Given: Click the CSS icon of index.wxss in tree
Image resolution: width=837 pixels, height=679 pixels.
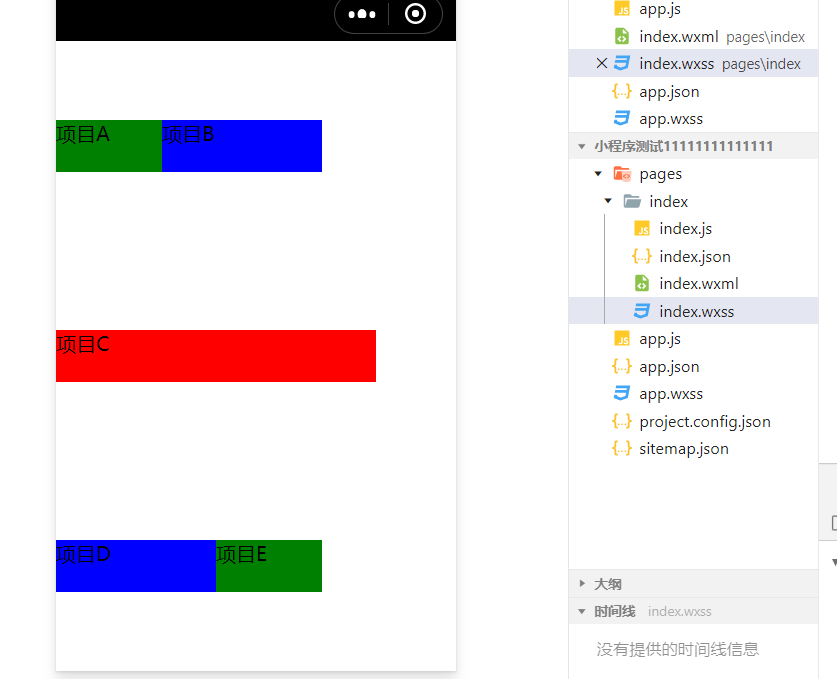Looking at the screenshot, I should point(642,311).
